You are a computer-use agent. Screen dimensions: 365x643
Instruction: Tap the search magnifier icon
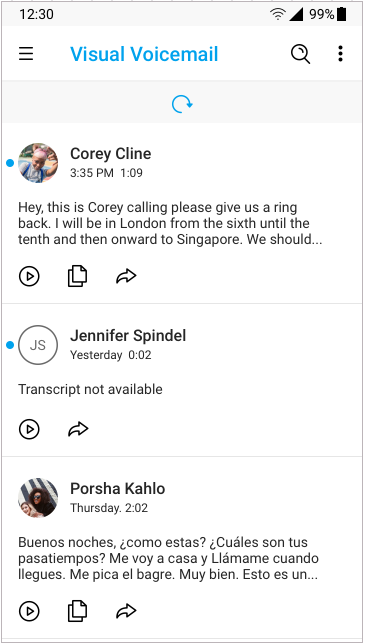tap(301, 54)
